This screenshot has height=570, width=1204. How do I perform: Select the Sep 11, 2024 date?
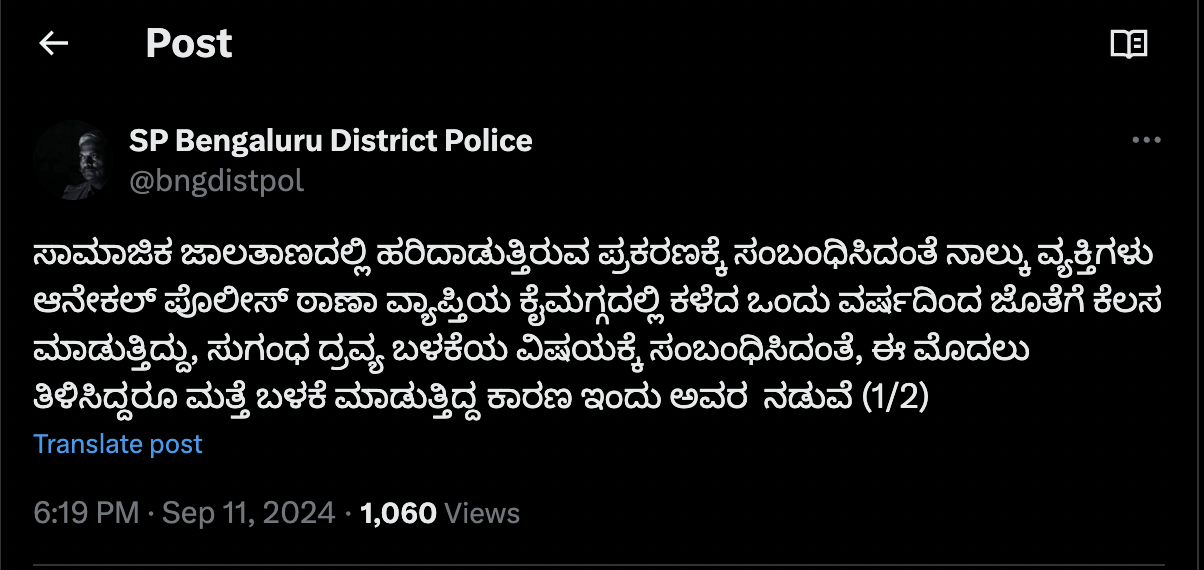tap(248, 514)
